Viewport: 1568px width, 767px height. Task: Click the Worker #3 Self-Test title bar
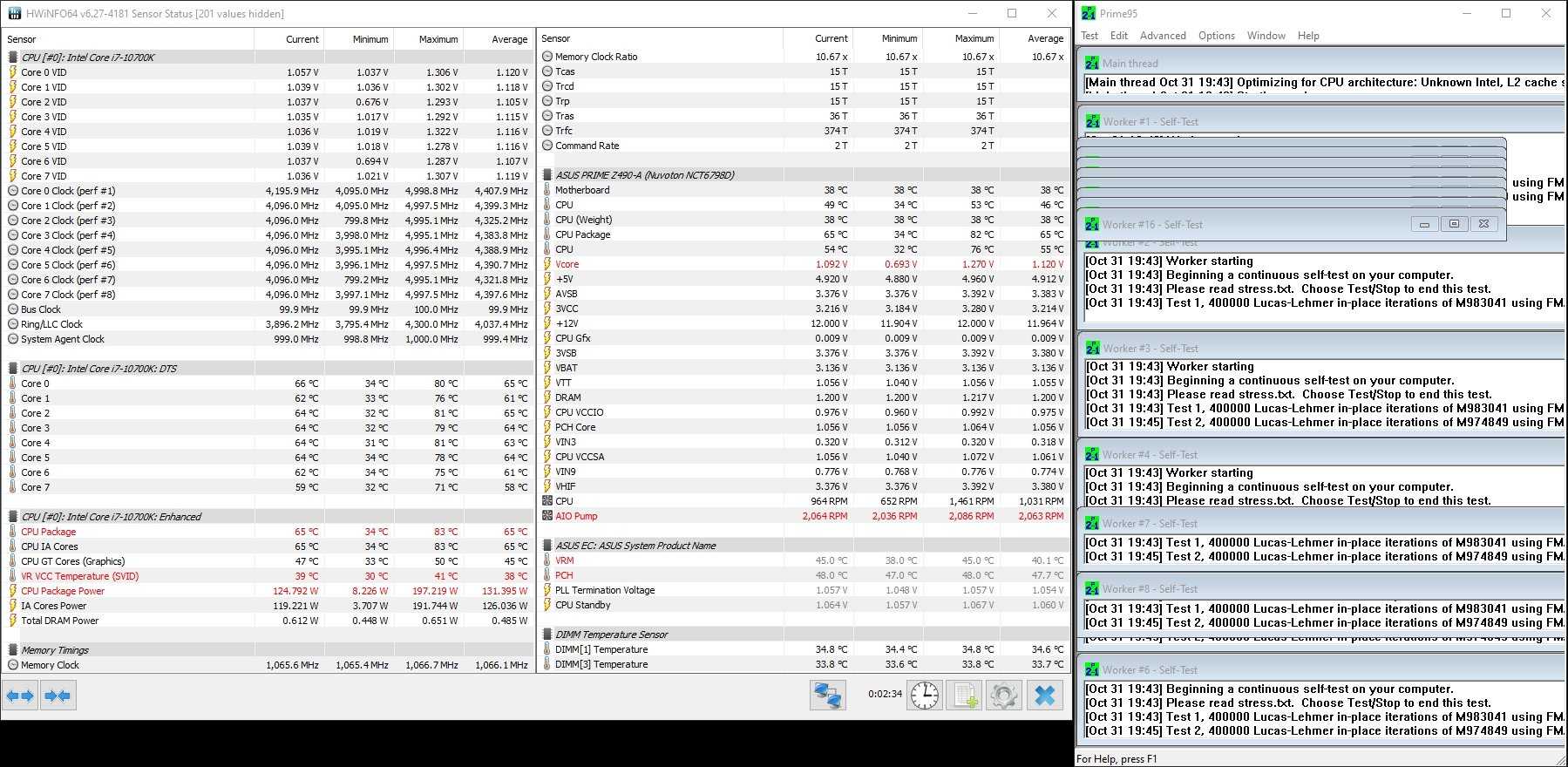coord(1307,349)
